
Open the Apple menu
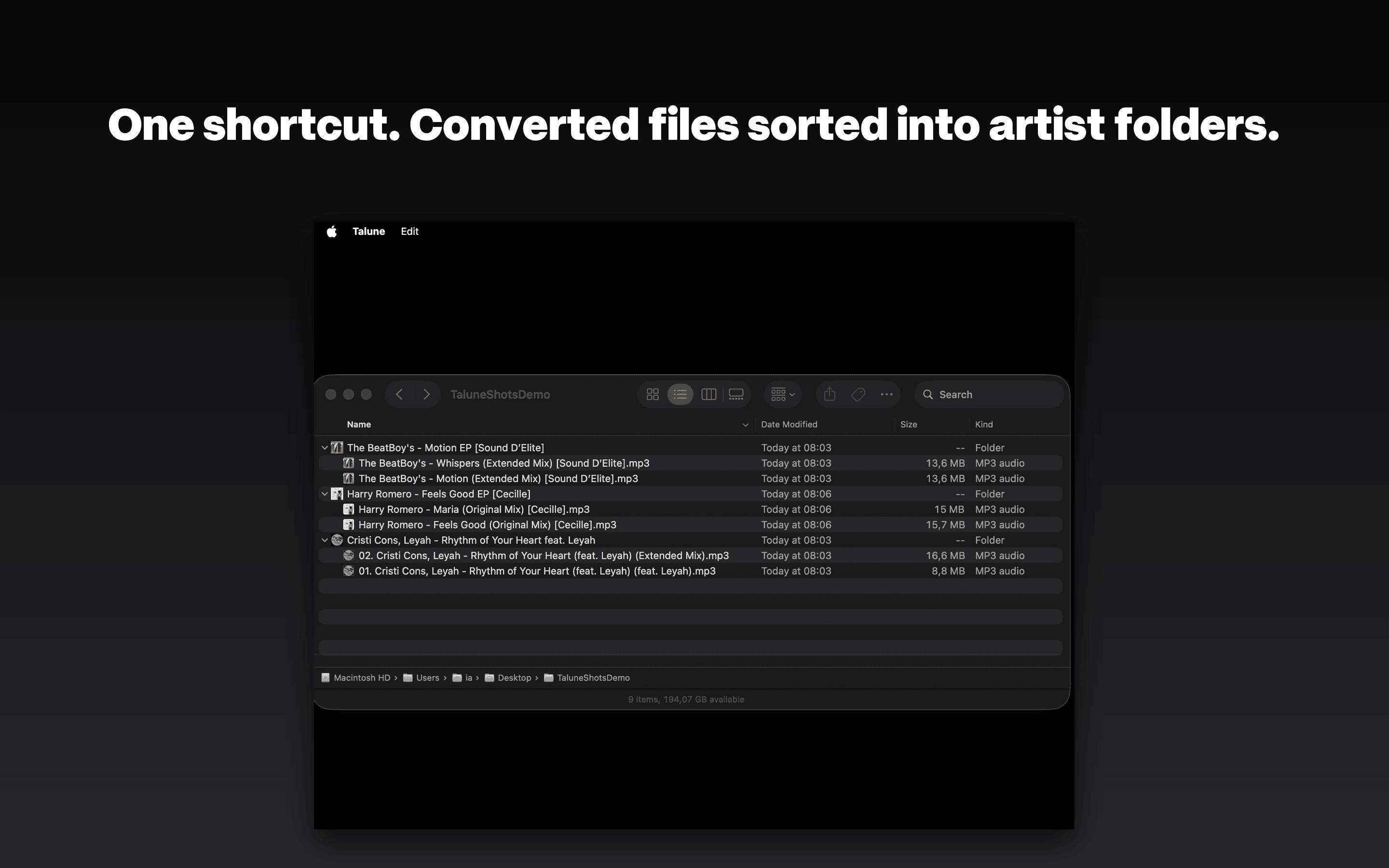pyautogui.click(x=332, y=231)
